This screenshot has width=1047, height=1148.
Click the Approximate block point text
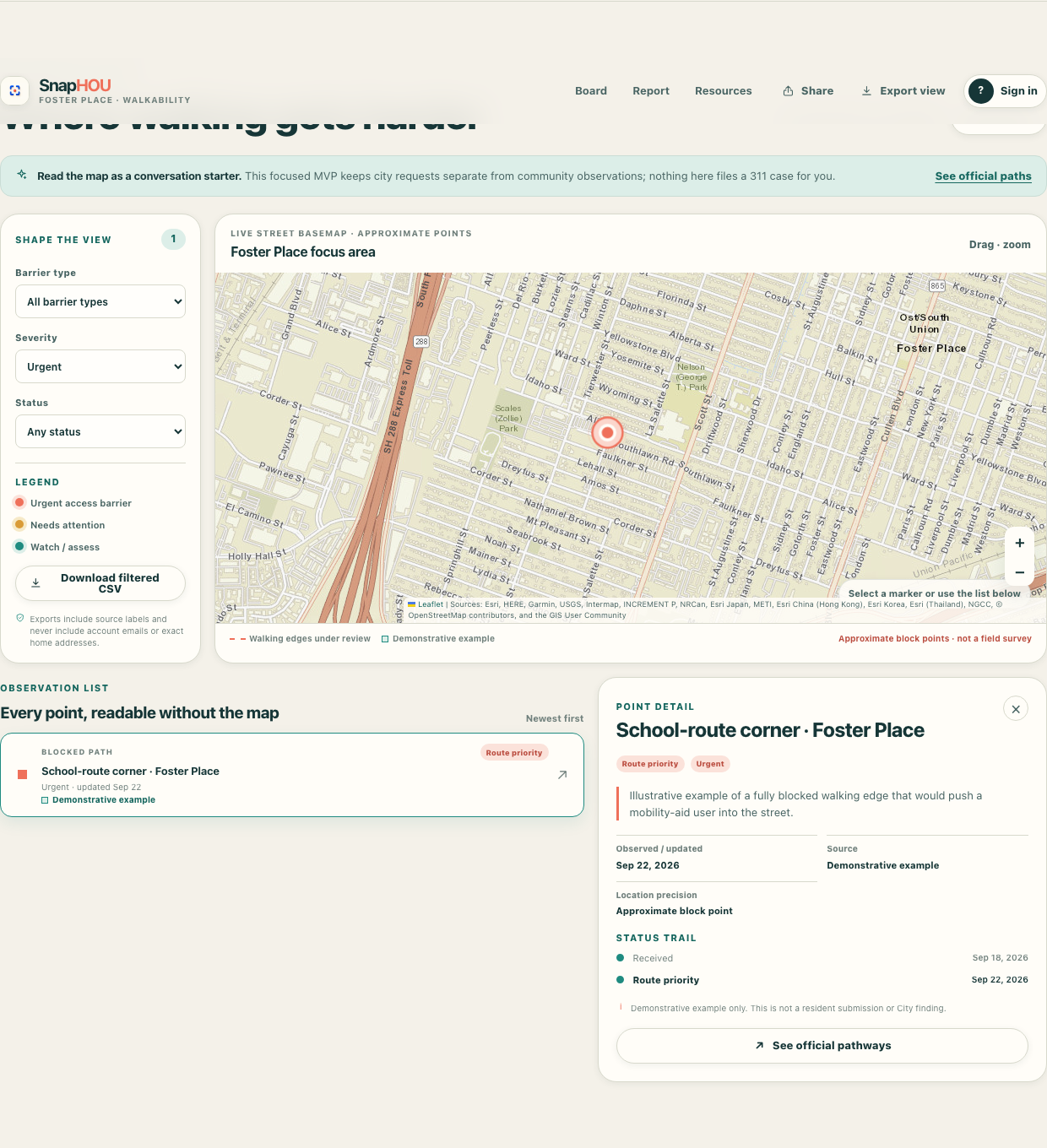674,912
